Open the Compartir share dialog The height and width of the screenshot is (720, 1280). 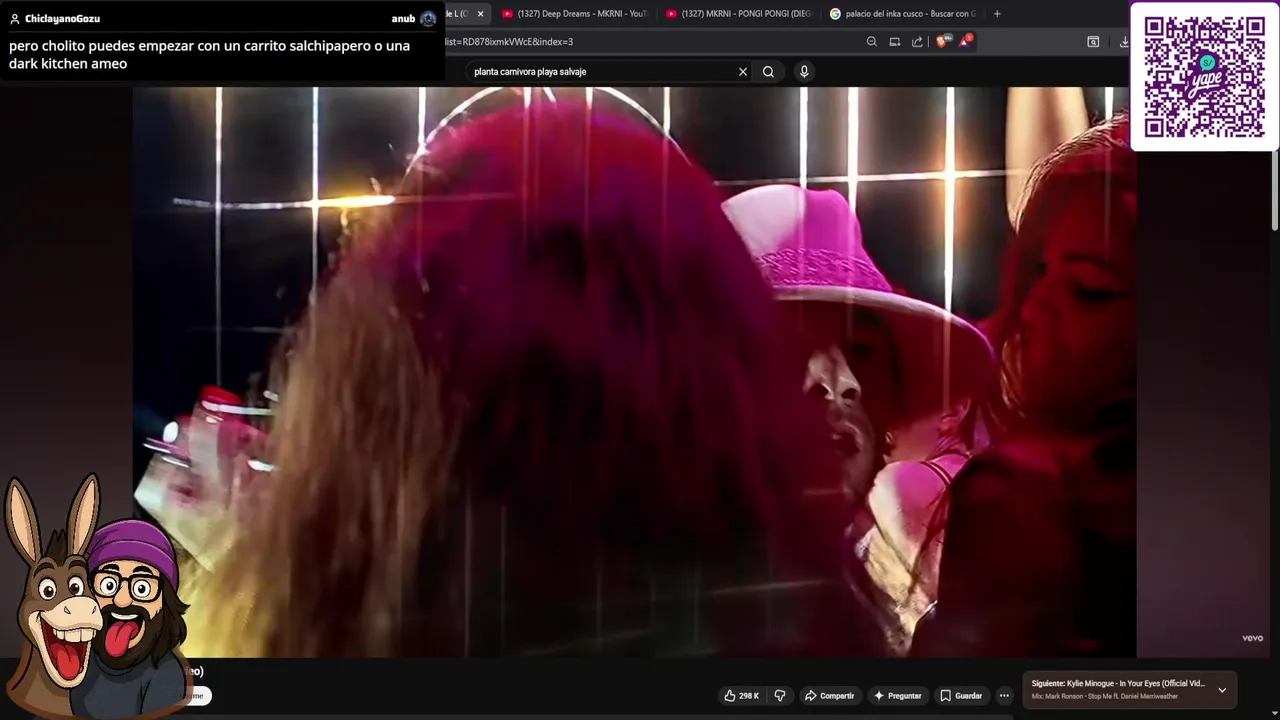pos(829,696)
